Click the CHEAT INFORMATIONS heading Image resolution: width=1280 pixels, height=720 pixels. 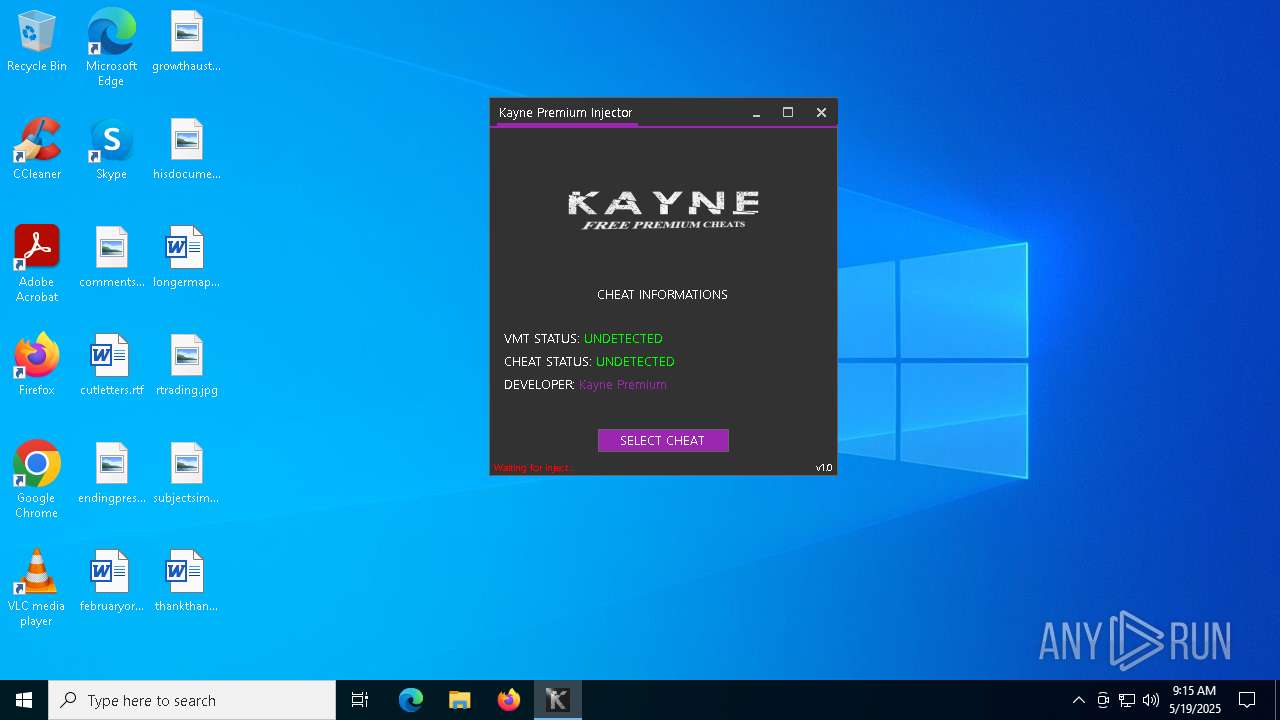click(662, 295)
